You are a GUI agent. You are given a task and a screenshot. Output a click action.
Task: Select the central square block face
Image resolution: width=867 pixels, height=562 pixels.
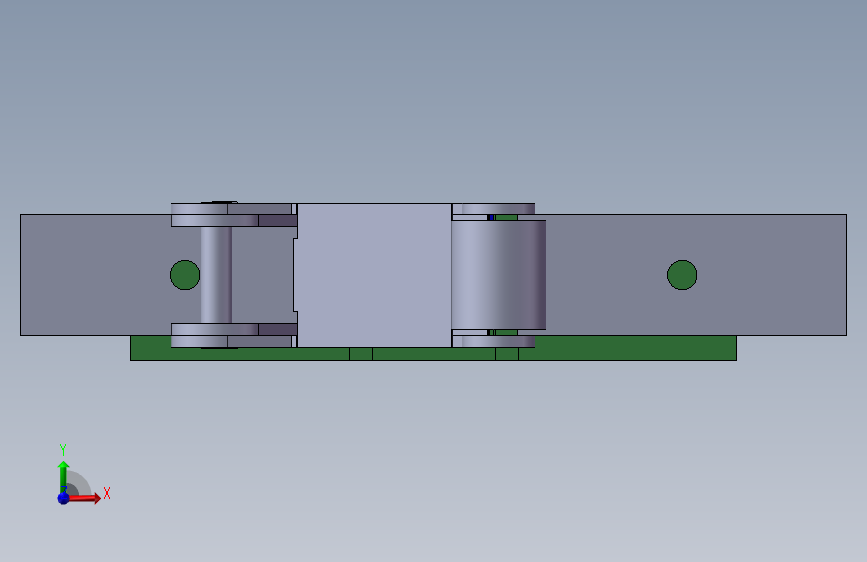374,275
